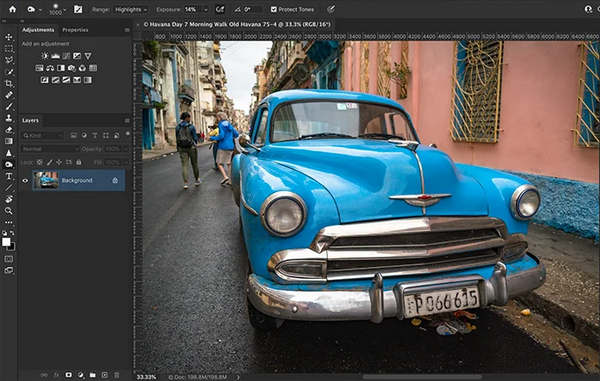
Task: Open the Layers panel menu
Action: point(127,120)
